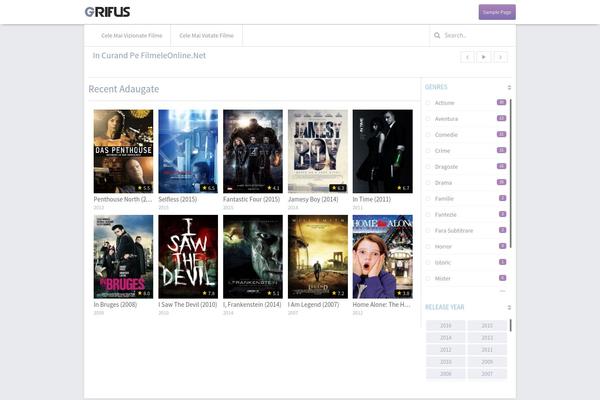Screen dimensions: 600x400
Task: Click the rating star on I Am Legend poster
Action: 334,293
